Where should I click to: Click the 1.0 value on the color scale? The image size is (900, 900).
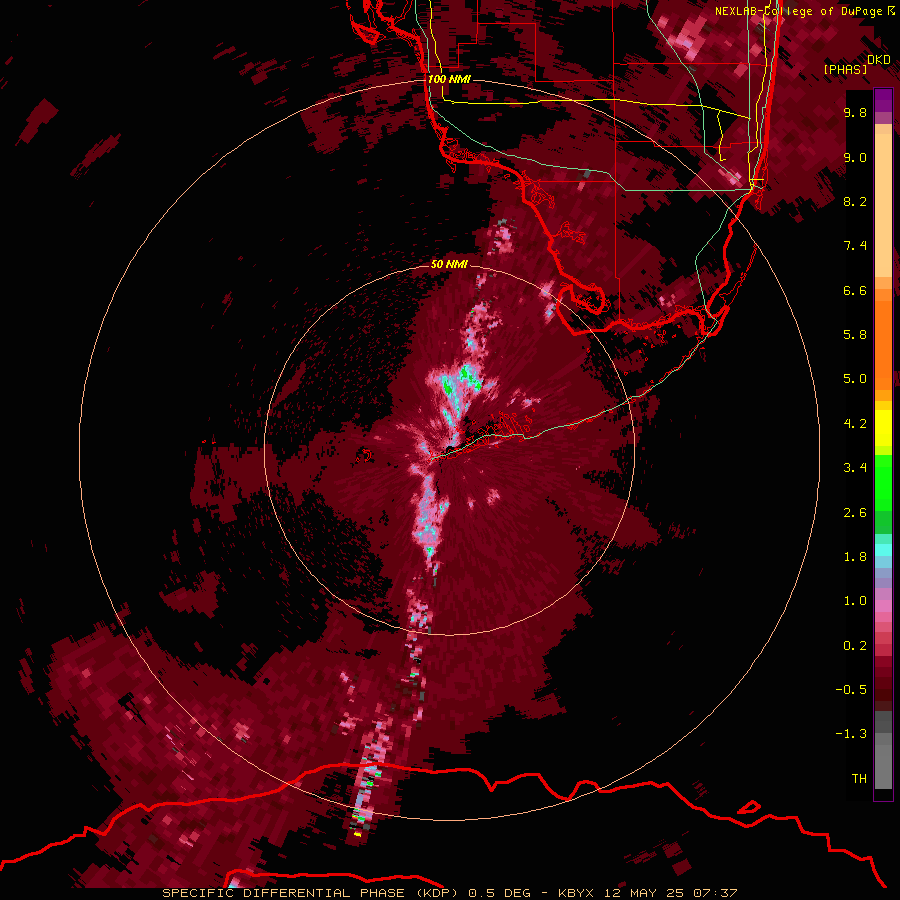[855, 601]
